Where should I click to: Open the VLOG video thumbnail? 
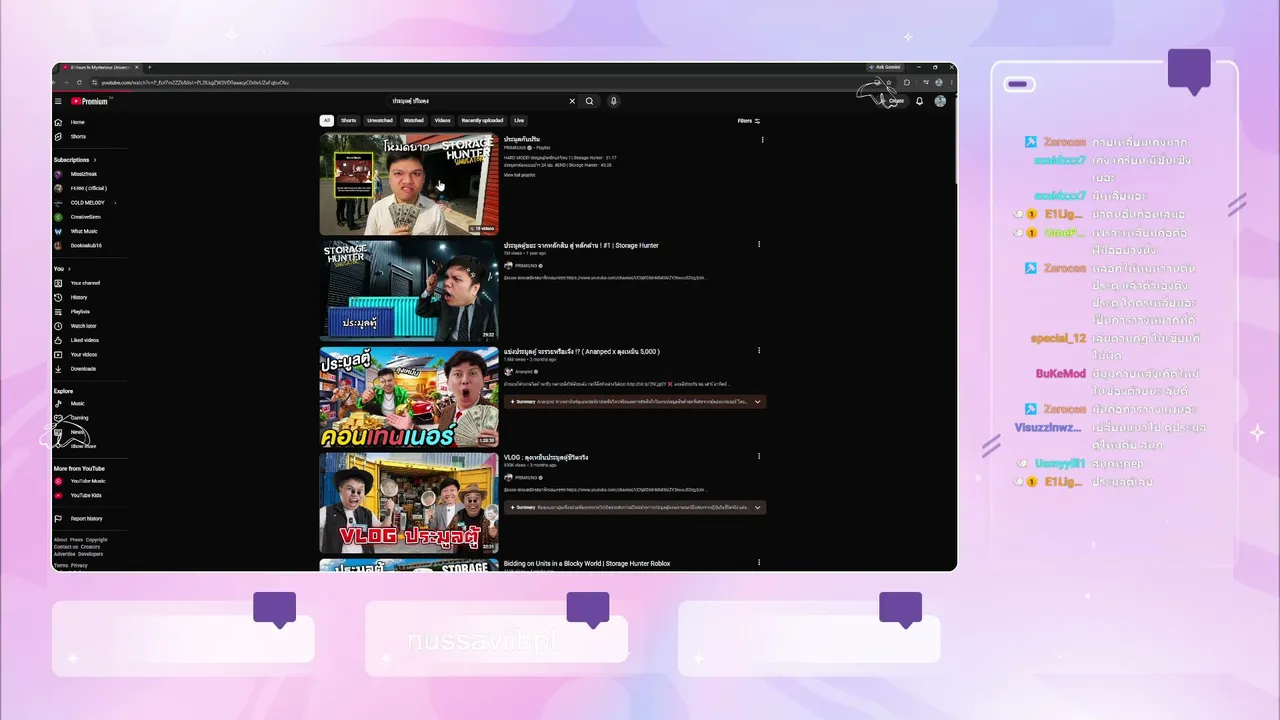pos(409,503)
